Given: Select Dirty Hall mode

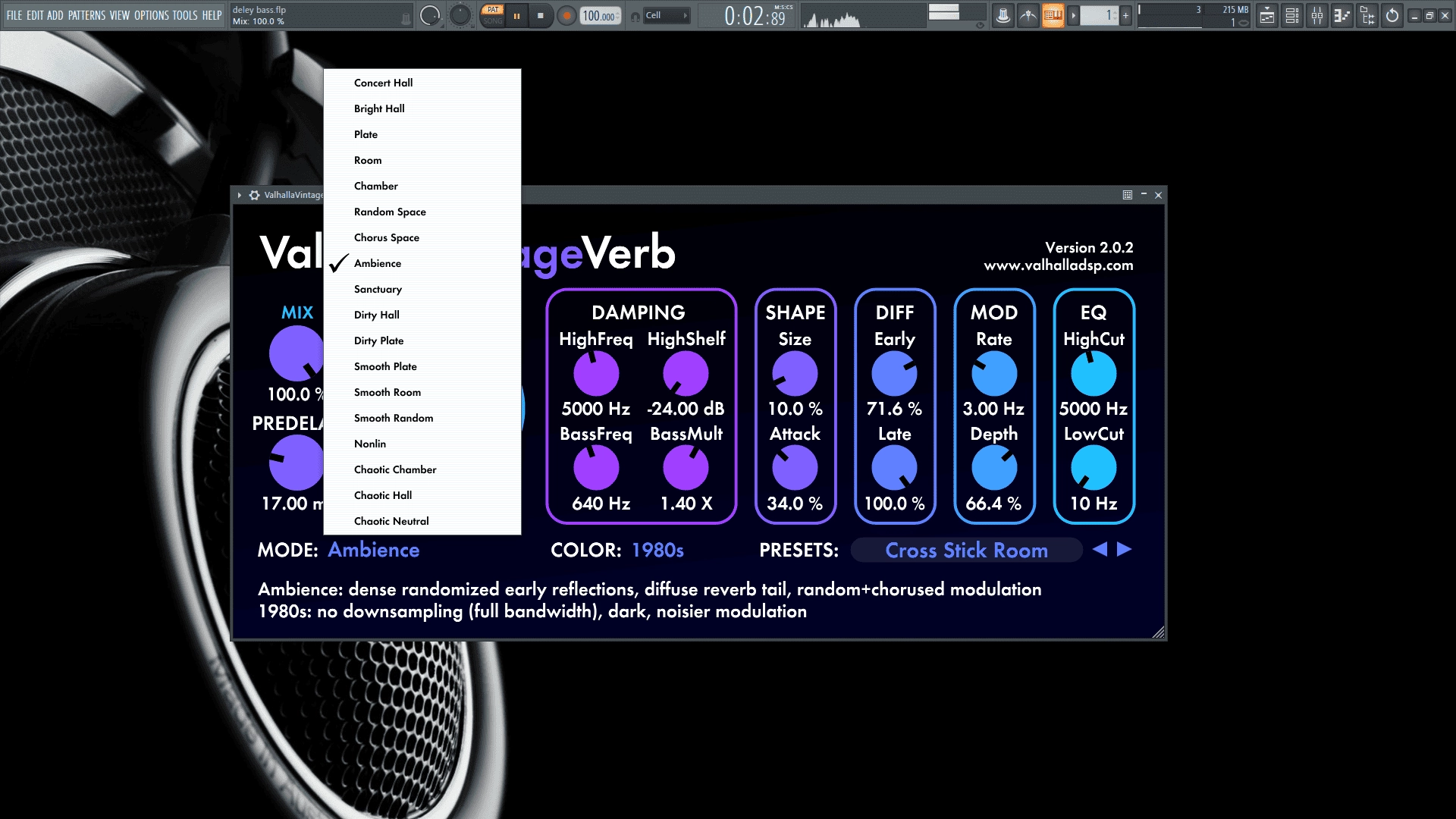Looking at the screenshot, I should click(422, 315).
